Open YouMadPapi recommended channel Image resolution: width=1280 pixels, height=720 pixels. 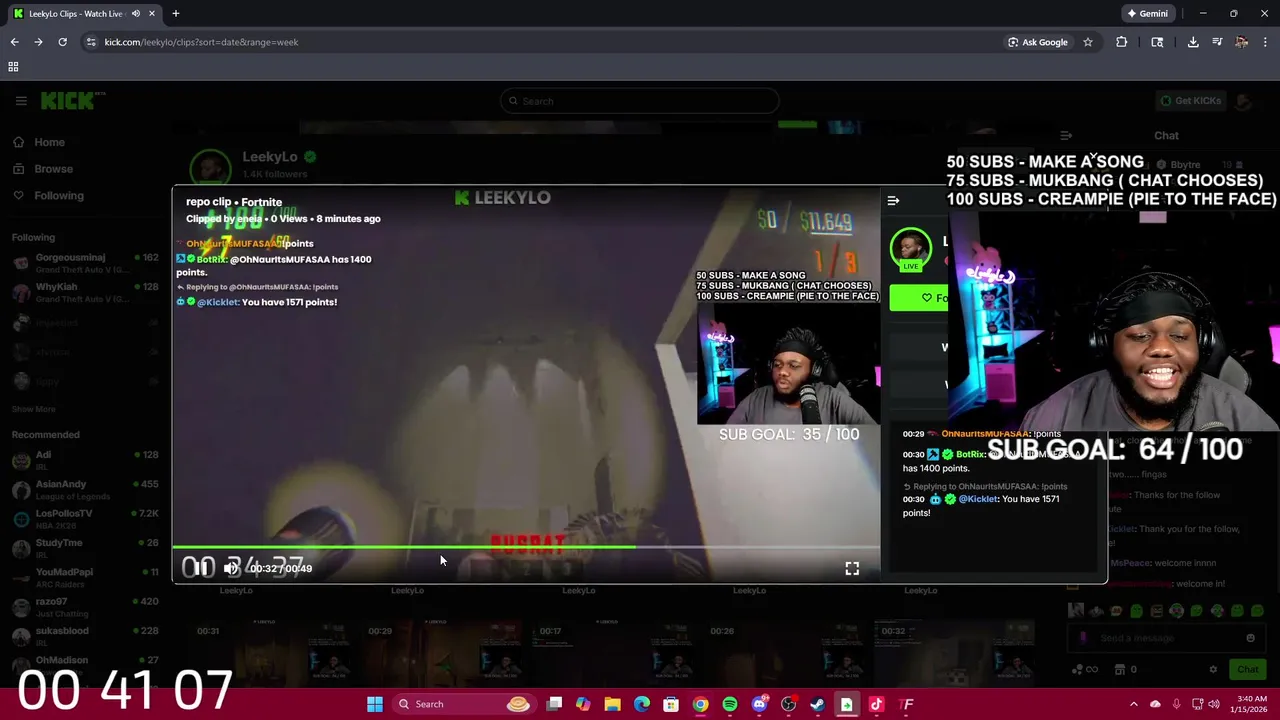[x=85, y=577]
